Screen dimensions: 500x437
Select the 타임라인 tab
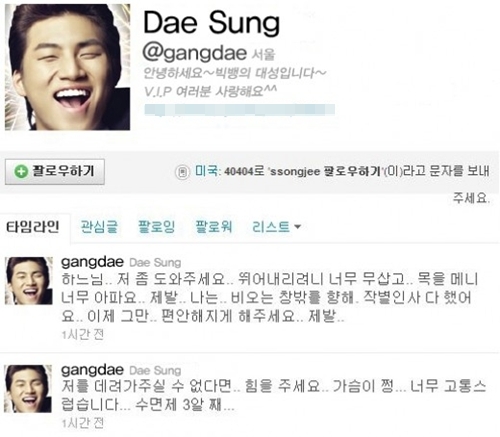[x=33, y=227]
